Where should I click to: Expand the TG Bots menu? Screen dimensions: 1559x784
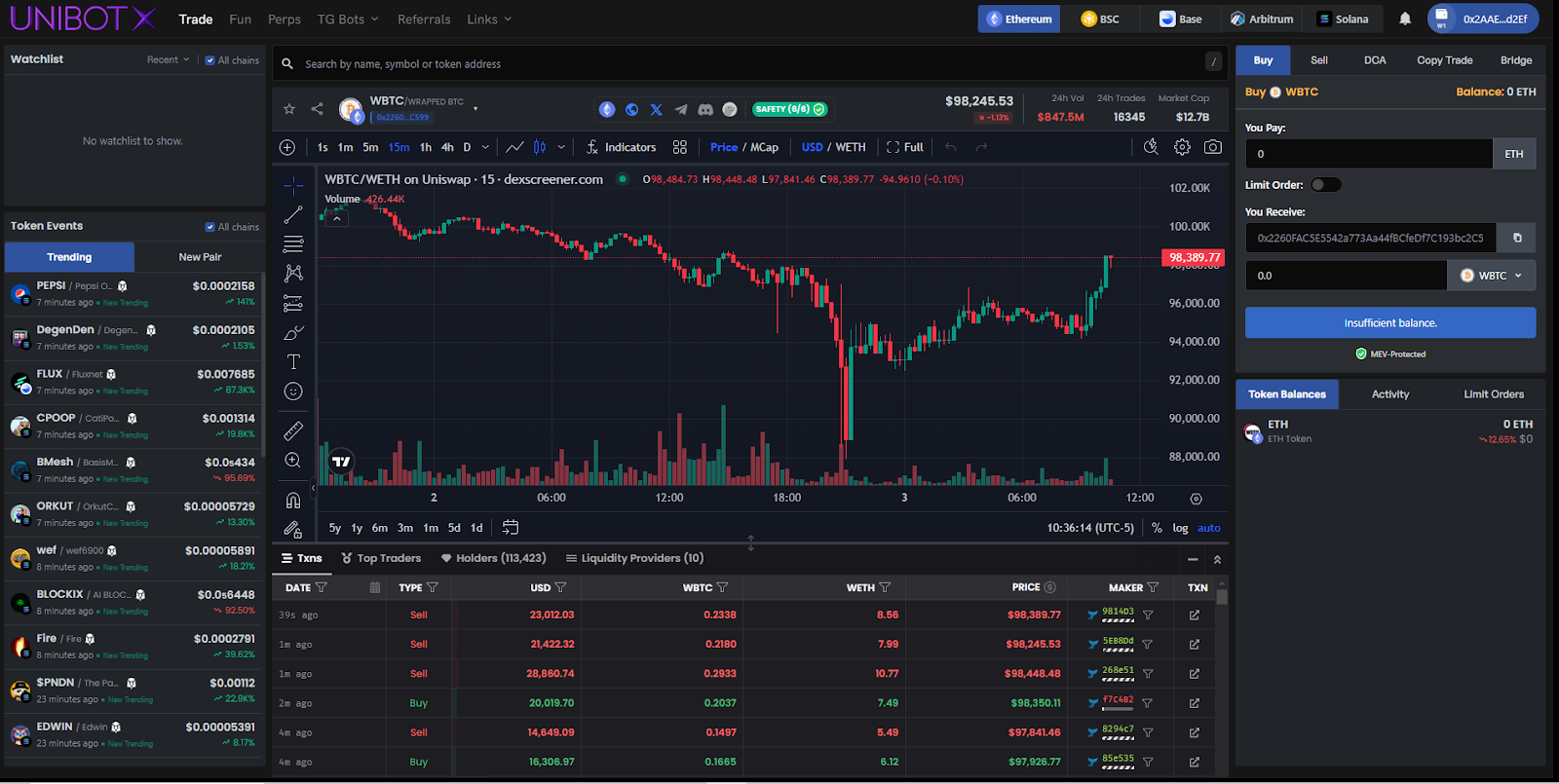coord(348,19)
